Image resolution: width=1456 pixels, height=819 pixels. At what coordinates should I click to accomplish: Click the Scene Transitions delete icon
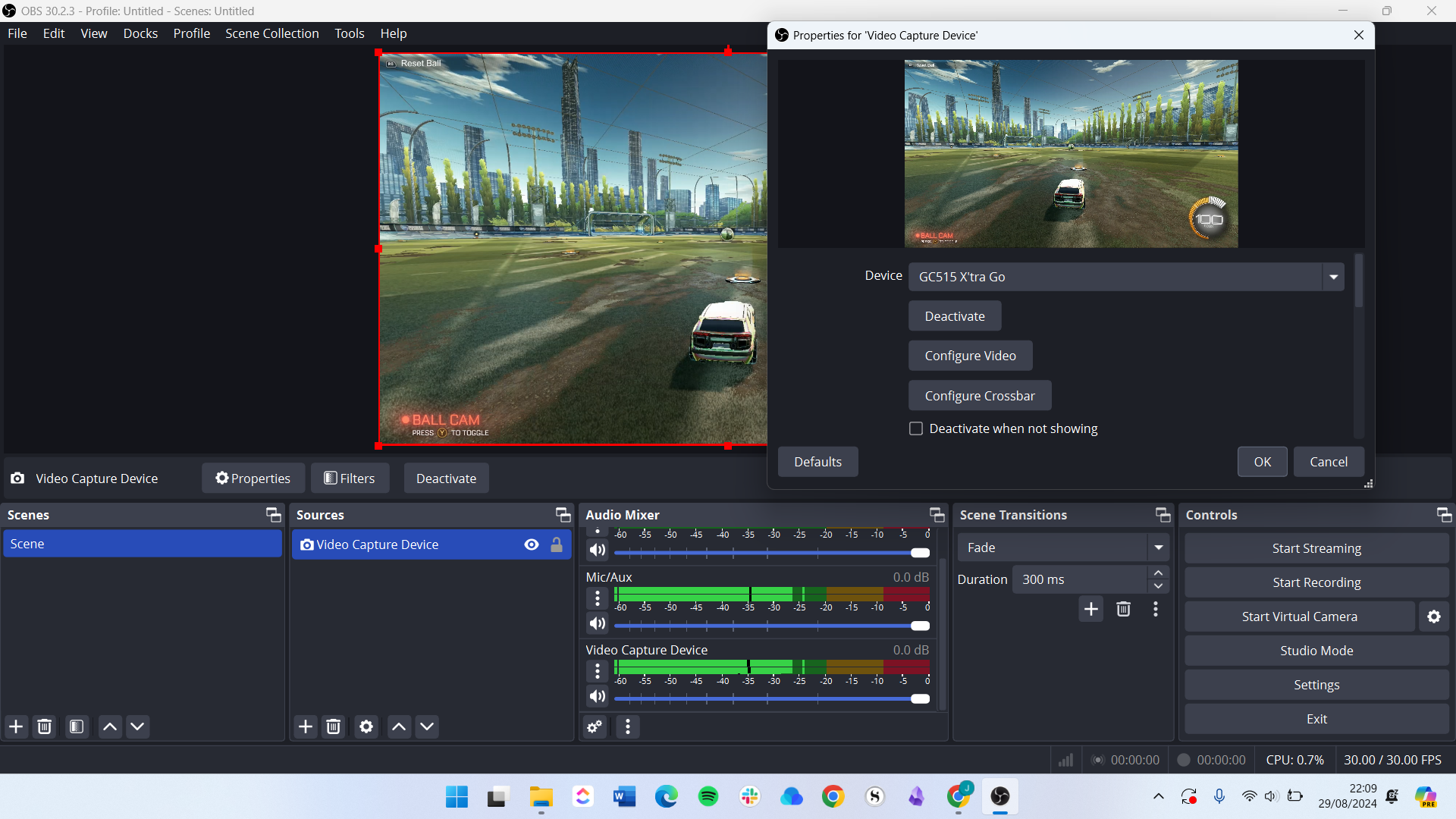(1123, 609)
